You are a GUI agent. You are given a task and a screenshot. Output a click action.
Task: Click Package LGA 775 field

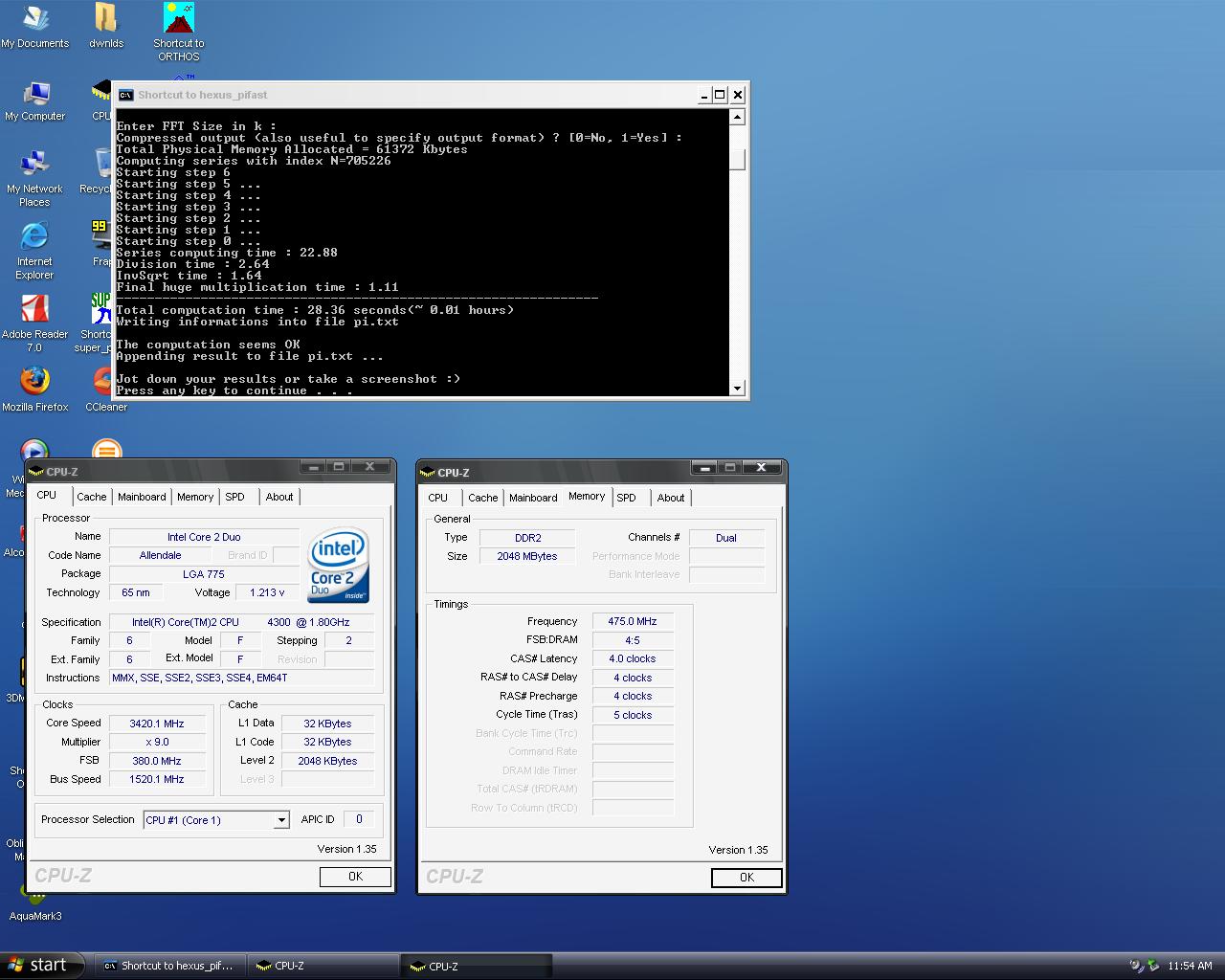tap(204, 574)
